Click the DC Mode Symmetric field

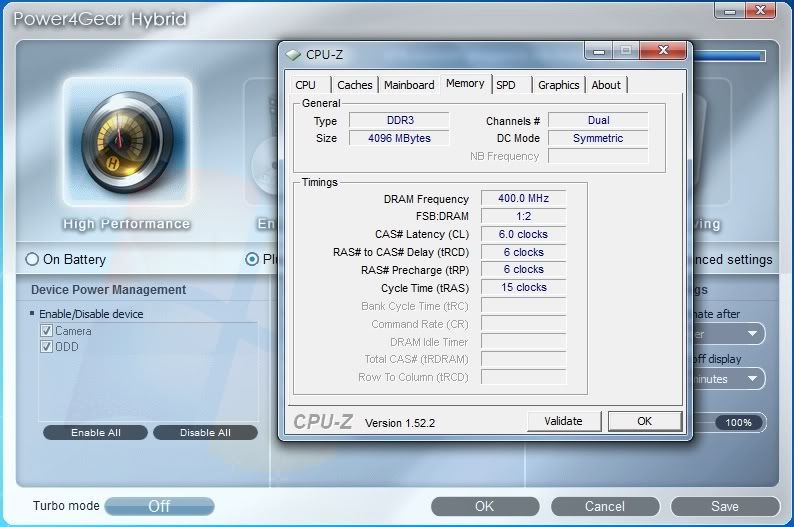[598, 138]
